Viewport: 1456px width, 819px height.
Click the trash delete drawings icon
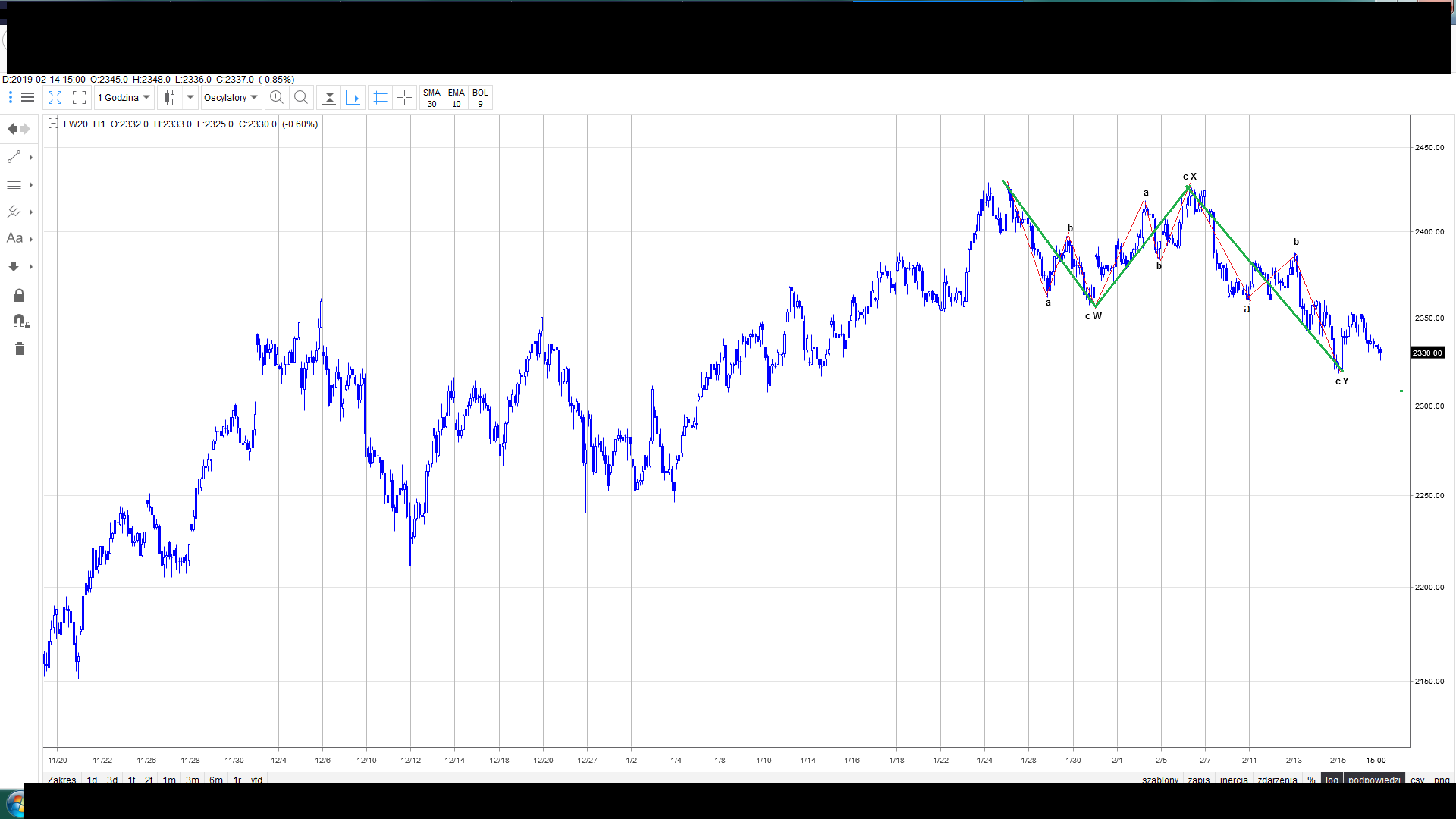[20, 349]
